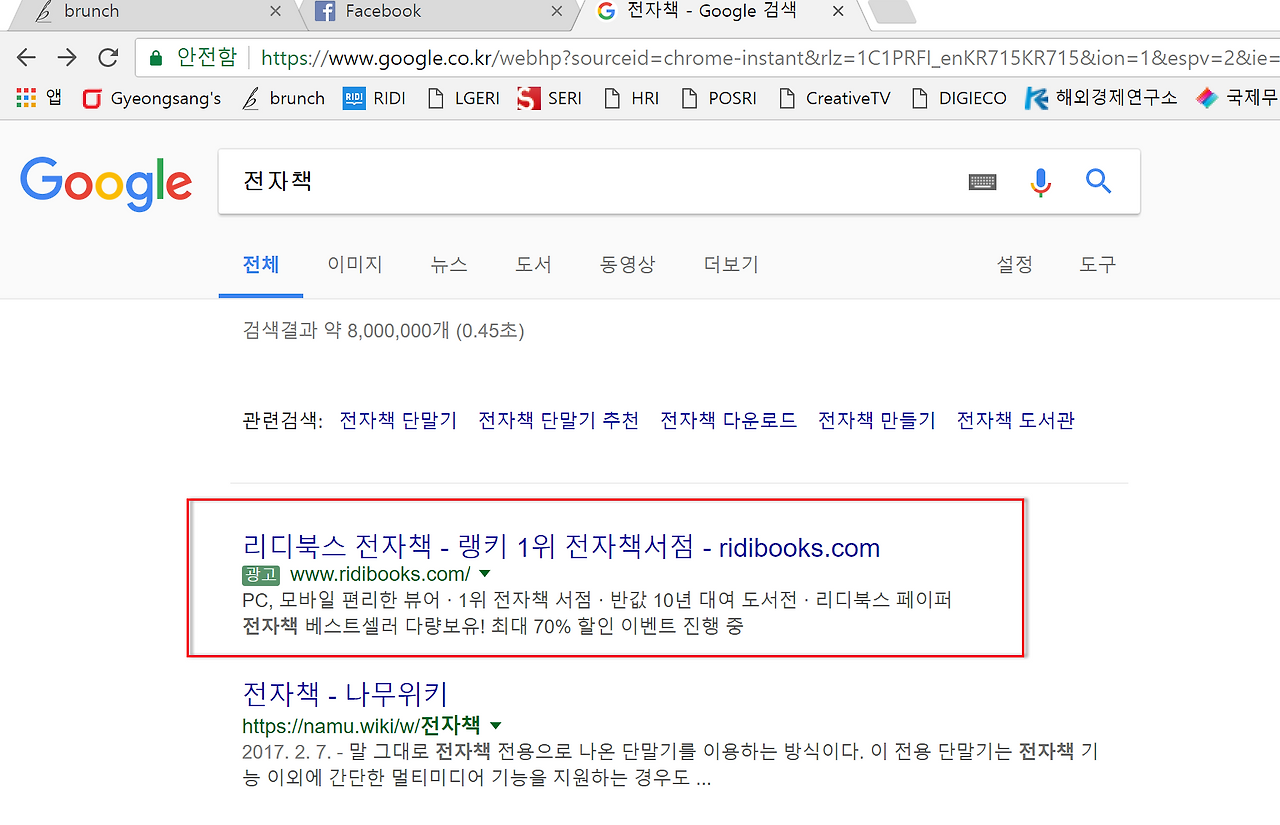Switch to the 이미지 search tab
Screen dimensions: 1280x825
pos(355,265)
